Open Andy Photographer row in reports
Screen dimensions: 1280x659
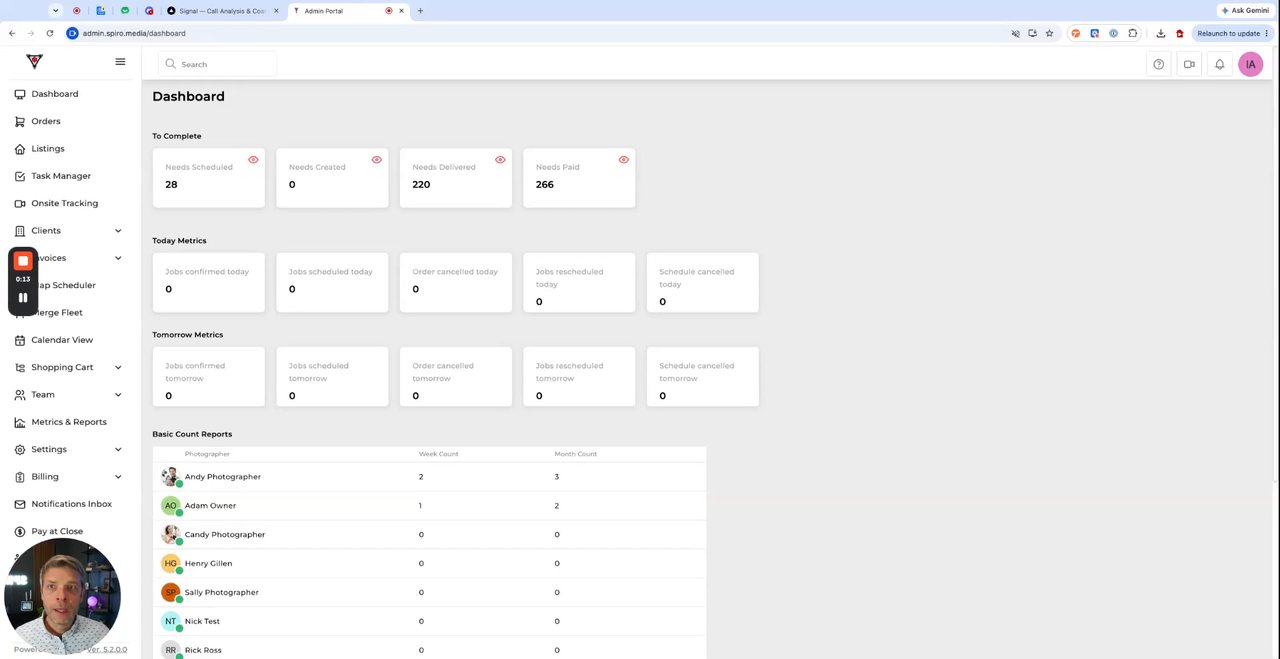coord(429,477)
